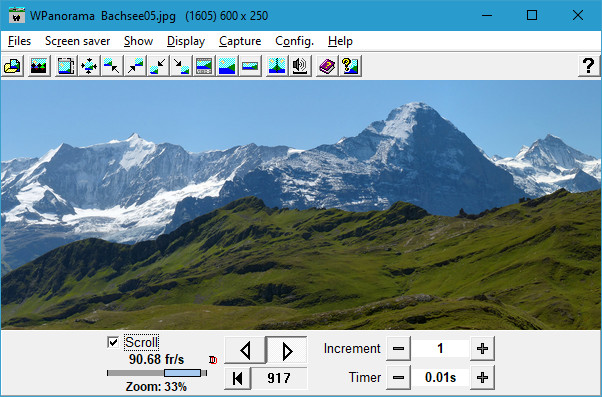Screen dimensions: 602x397
Task: Click the Increment value field showing 1
Action: [440, 349]
